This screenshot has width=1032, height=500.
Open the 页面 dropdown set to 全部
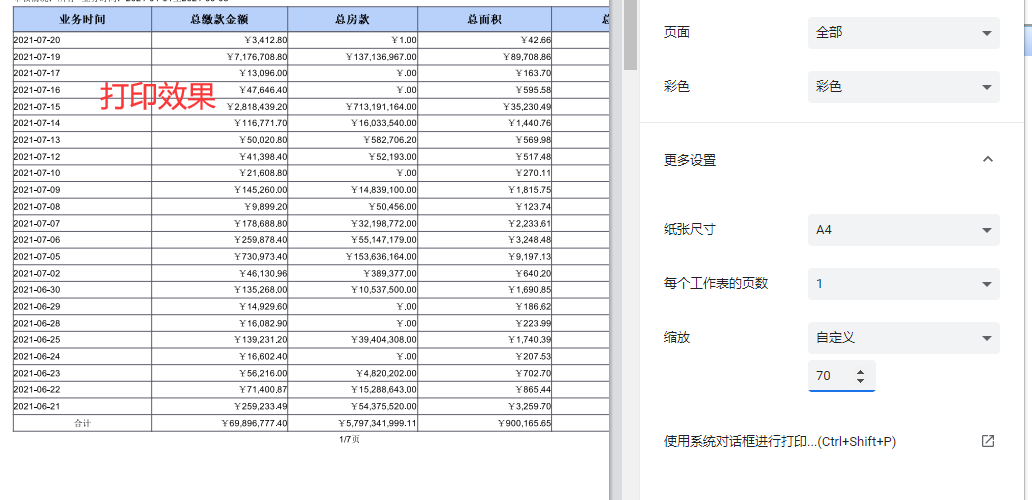904,33
